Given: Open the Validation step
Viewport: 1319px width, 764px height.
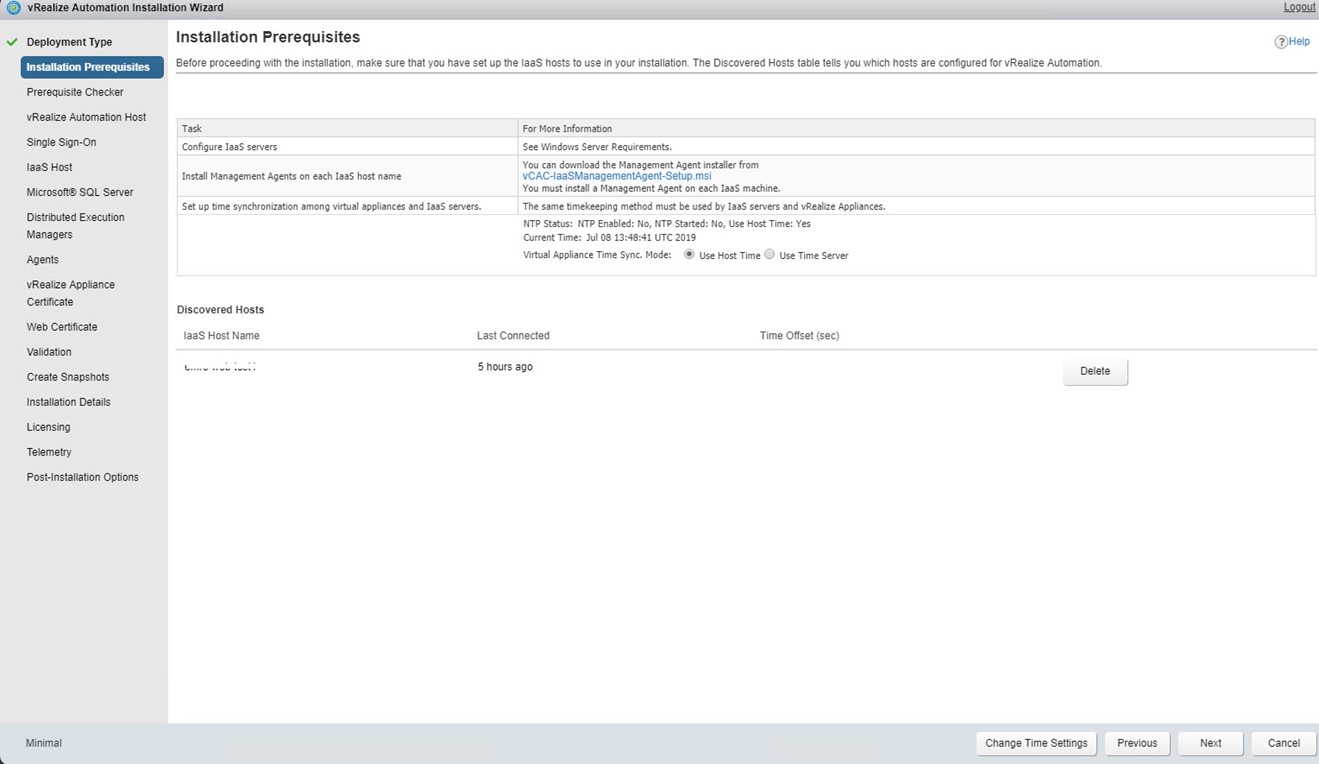Looking at the screenshot, I should pos(49,352).
